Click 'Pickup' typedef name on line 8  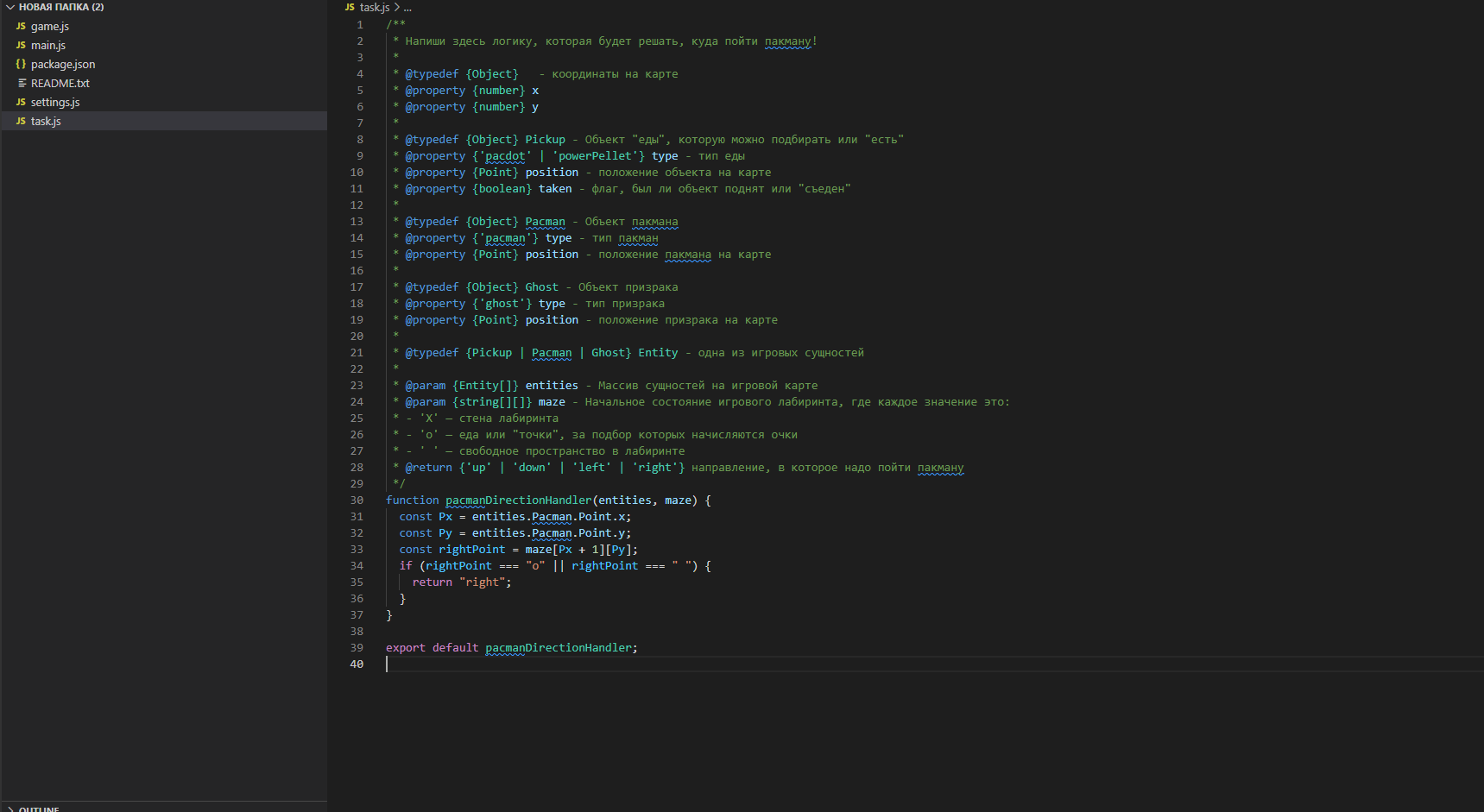coord(546,140)
